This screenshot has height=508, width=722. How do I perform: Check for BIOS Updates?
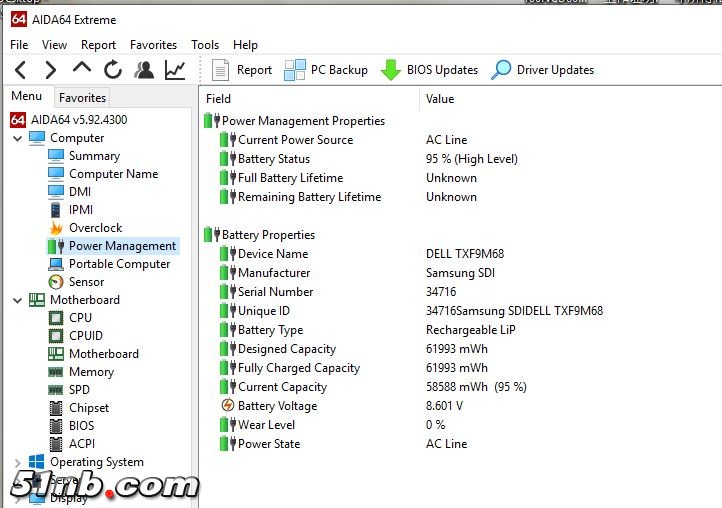[x=429, y=70]
